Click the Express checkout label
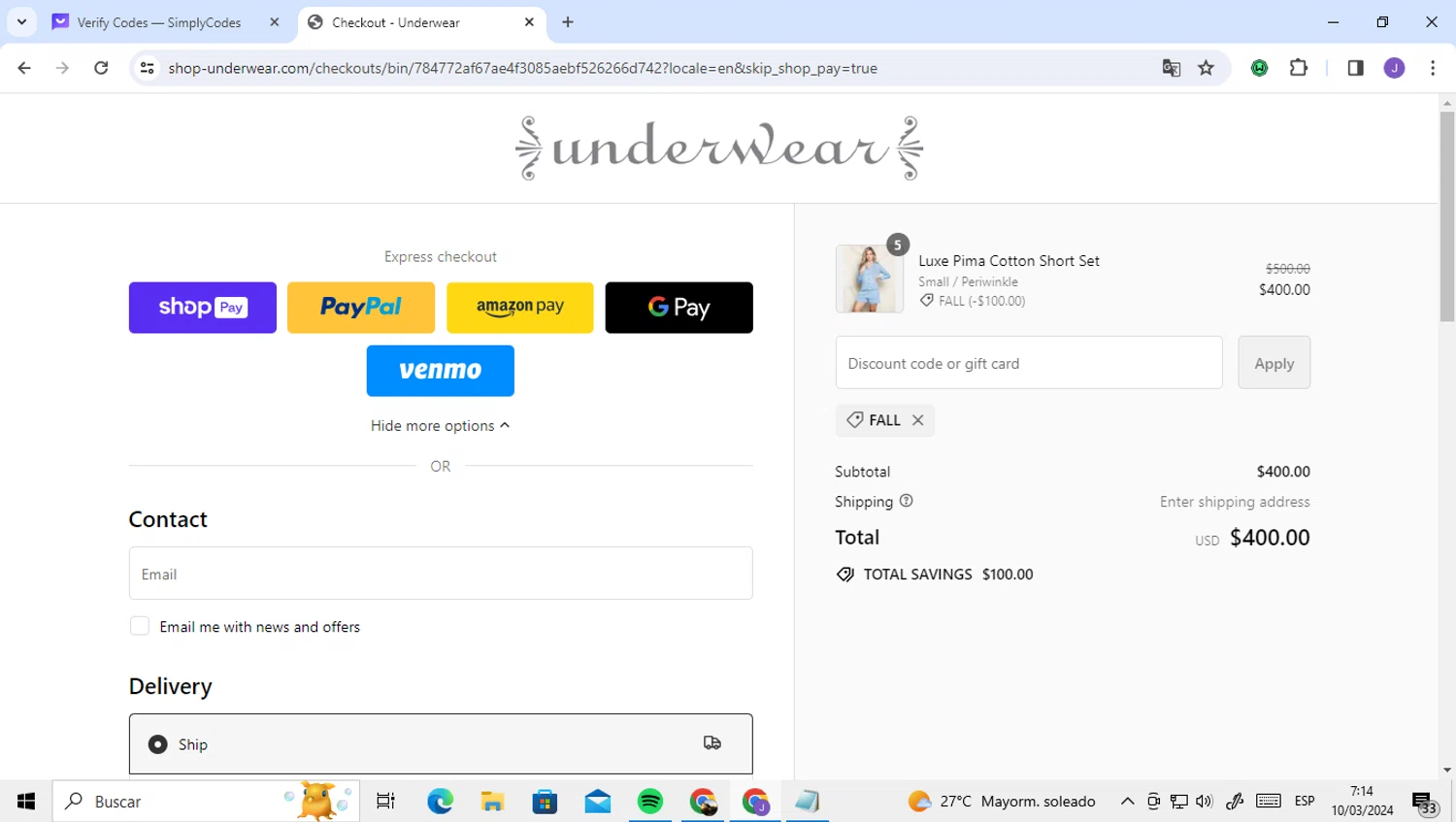The width and height of the screenshot is (1456, 822). pos(441,257)
